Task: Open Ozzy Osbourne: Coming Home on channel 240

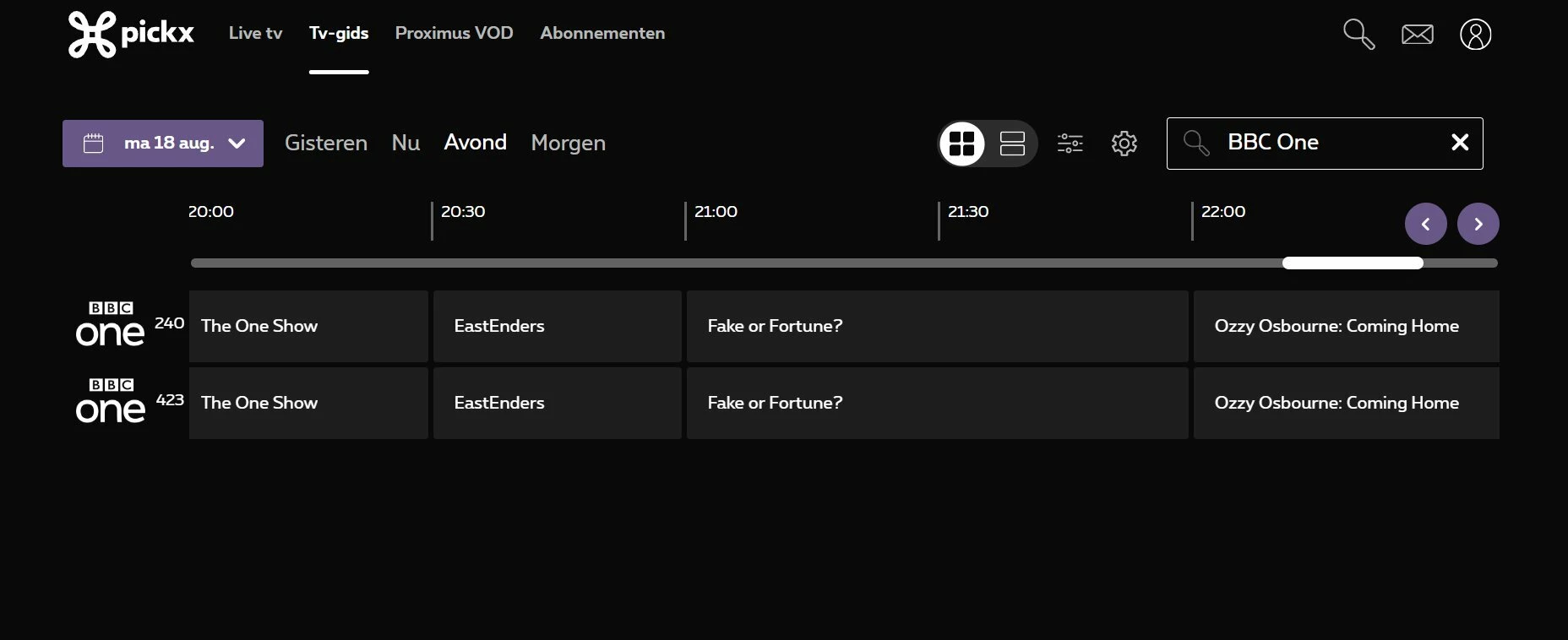Action: pyautogui.click(x=1347, y=327)
